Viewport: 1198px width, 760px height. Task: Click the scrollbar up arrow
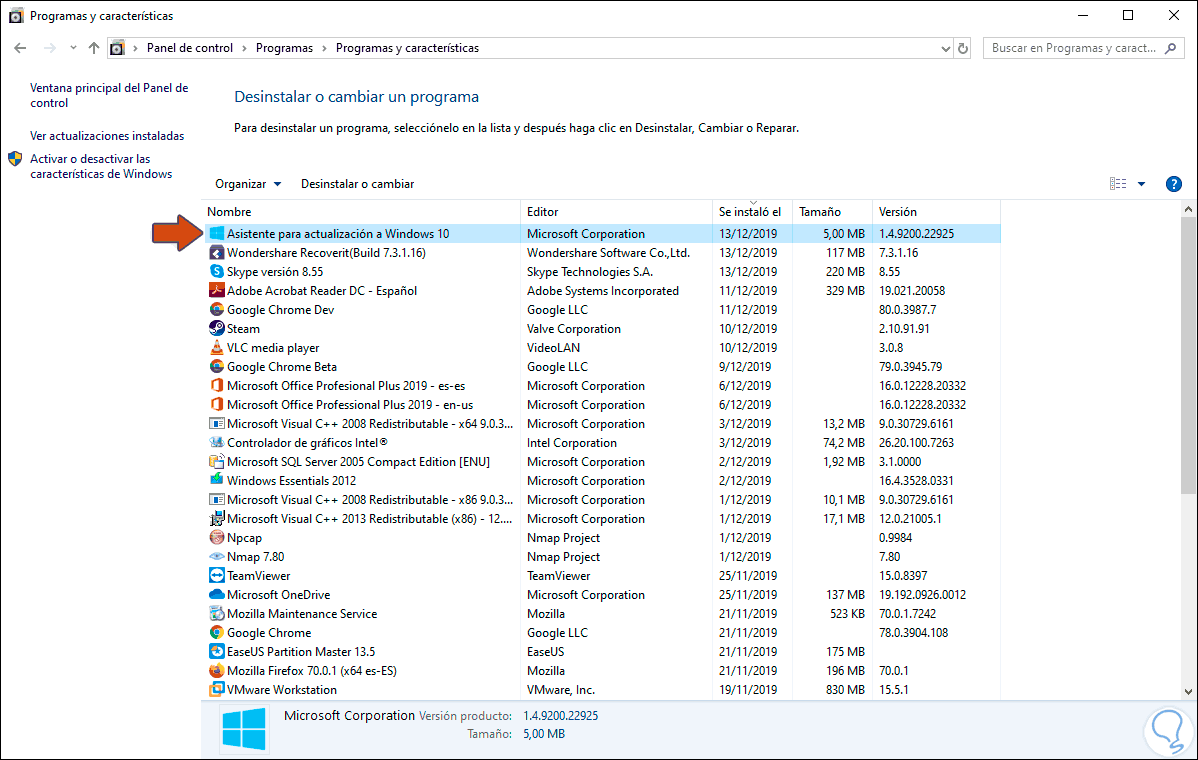click(x=1188, y=209)
